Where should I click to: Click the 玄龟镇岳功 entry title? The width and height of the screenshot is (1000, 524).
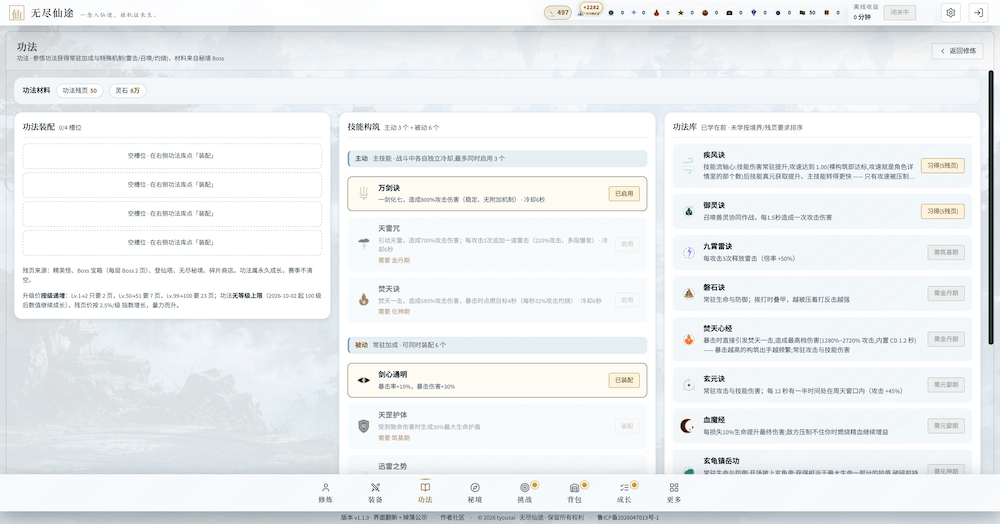click(721, 461)
